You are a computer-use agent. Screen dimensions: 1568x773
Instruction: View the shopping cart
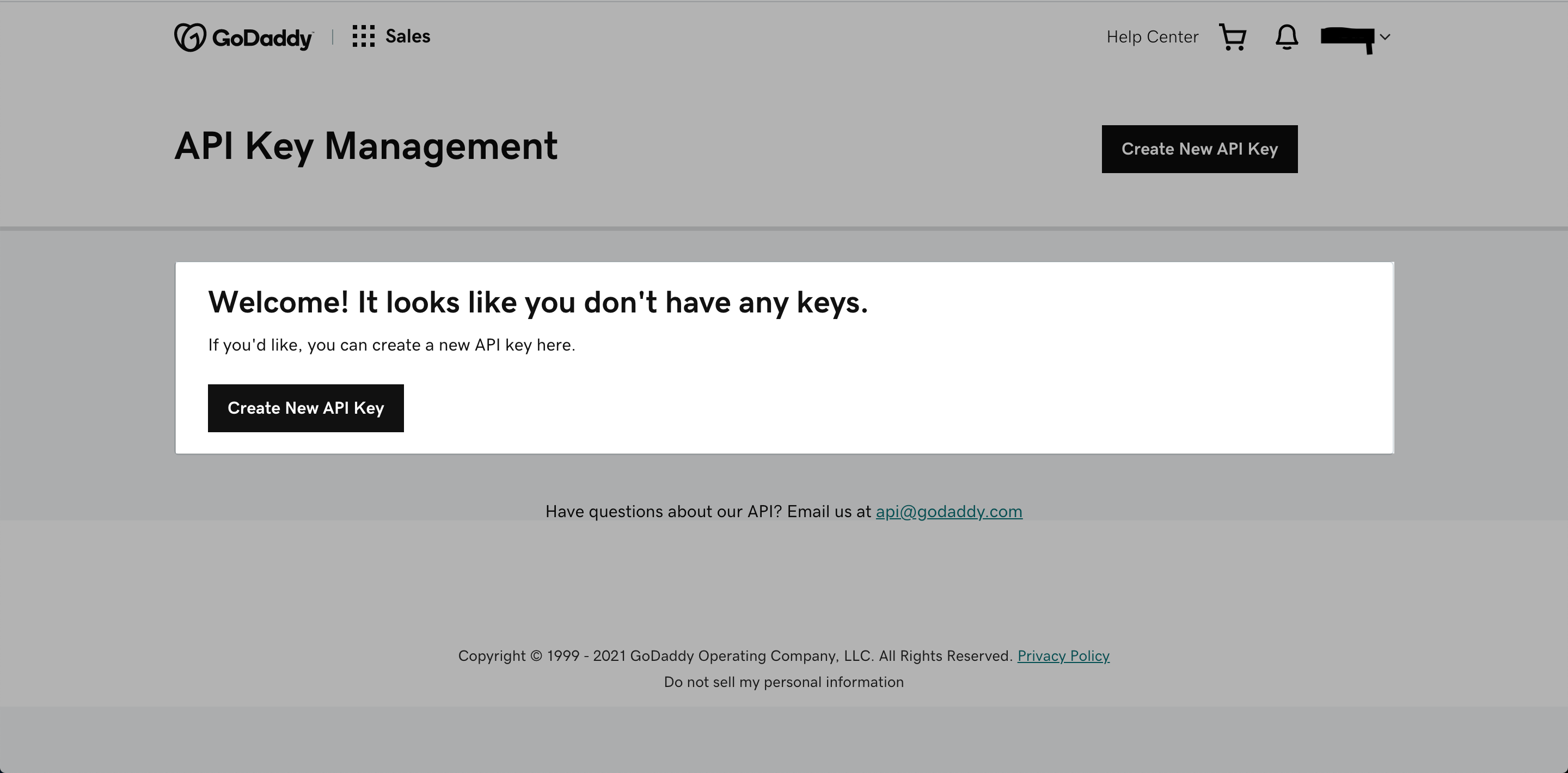[1233, 37]
